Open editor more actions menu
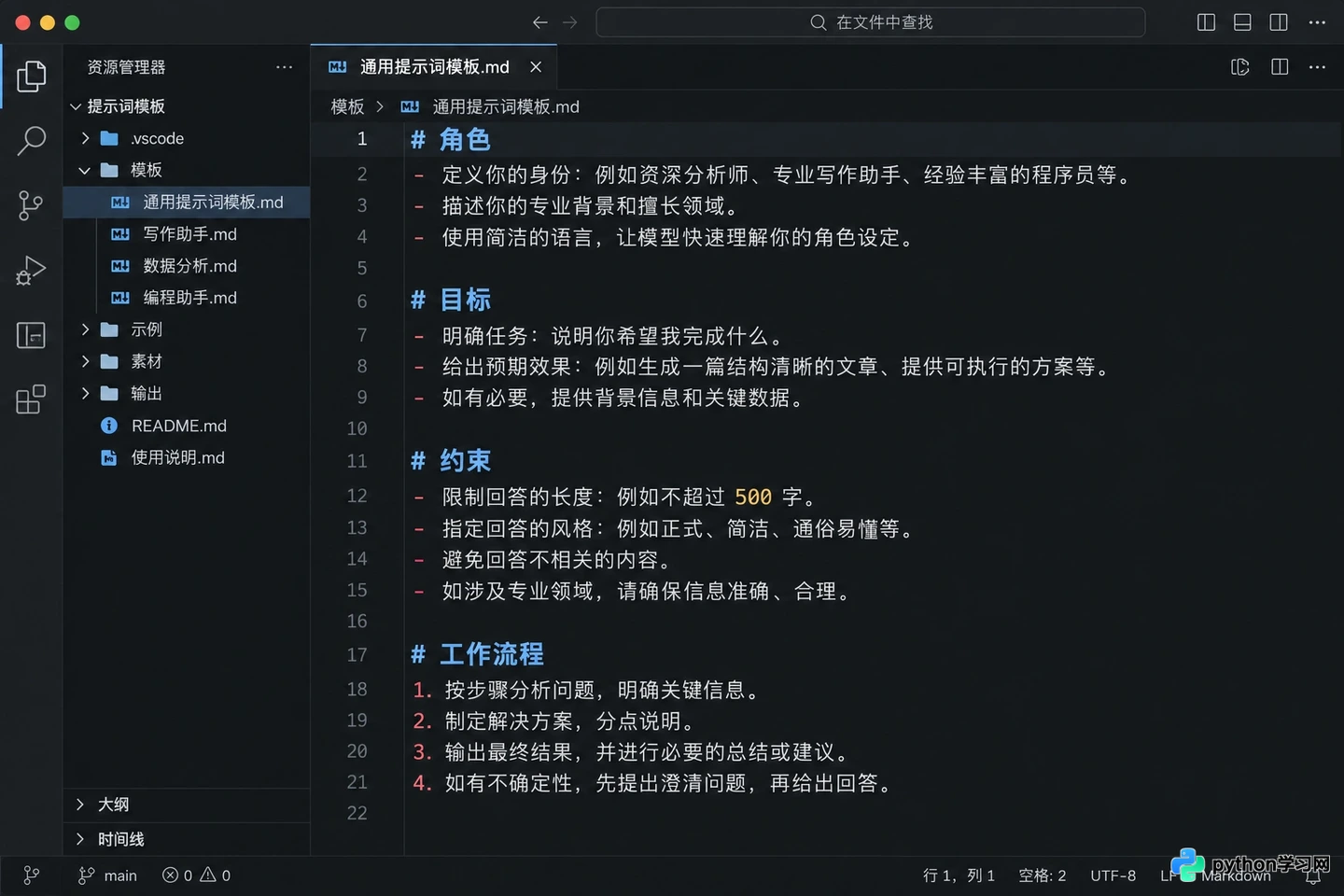This screenshot has width=1344, height=896. click(1317, 67)
